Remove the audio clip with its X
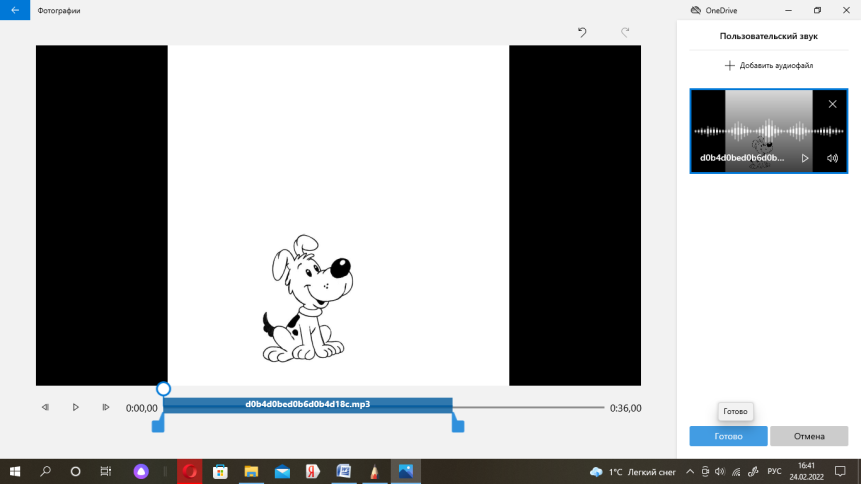 832,104
